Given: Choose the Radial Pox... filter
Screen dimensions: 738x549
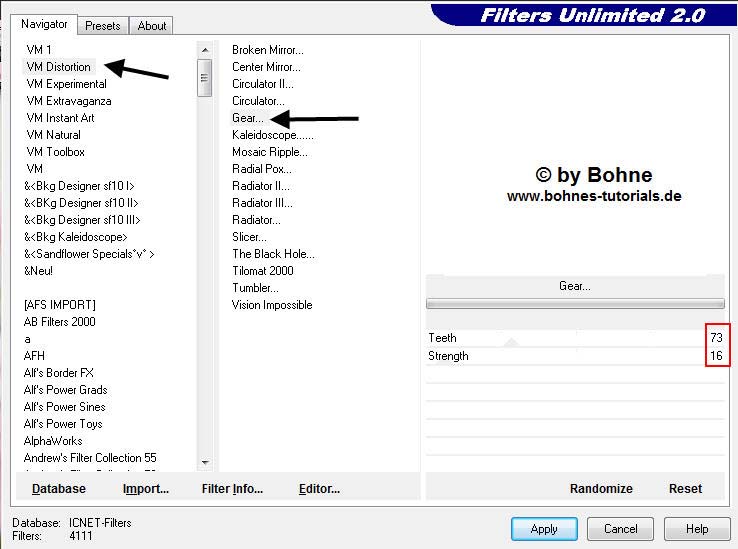Looking at the screenshot, I should [x=262, y=169].
